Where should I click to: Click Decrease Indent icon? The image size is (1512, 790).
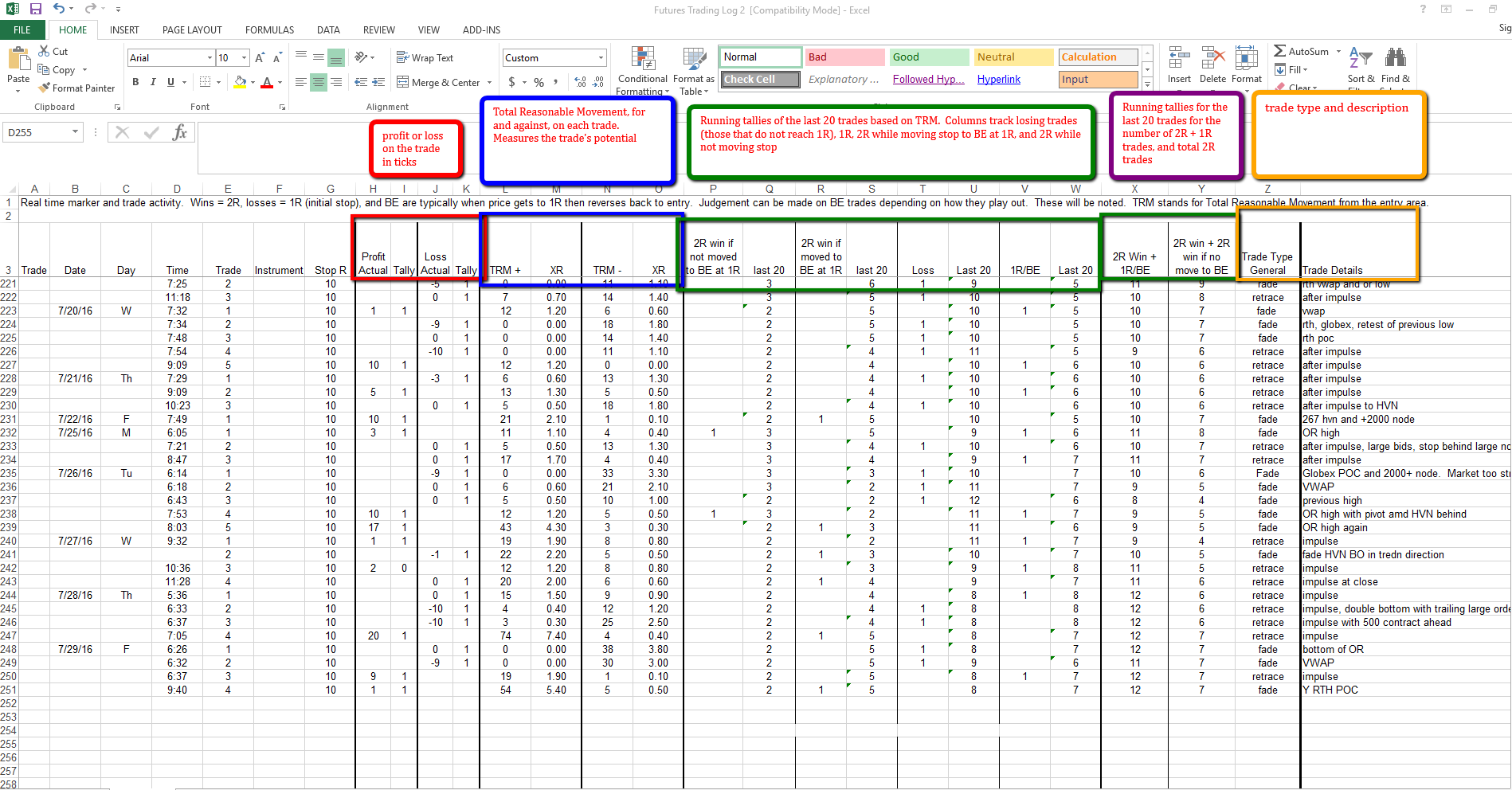pyautogui.click(x=361, y=82)
